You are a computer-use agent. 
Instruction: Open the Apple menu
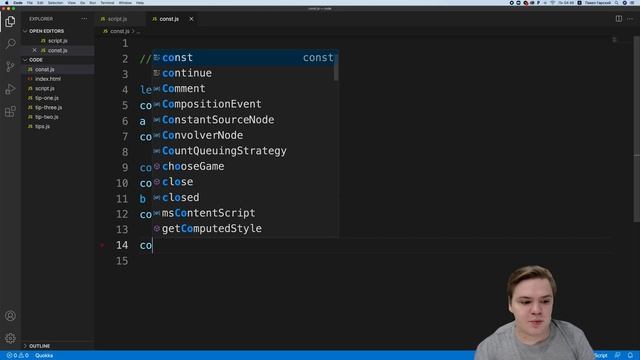tap(7, 3)
